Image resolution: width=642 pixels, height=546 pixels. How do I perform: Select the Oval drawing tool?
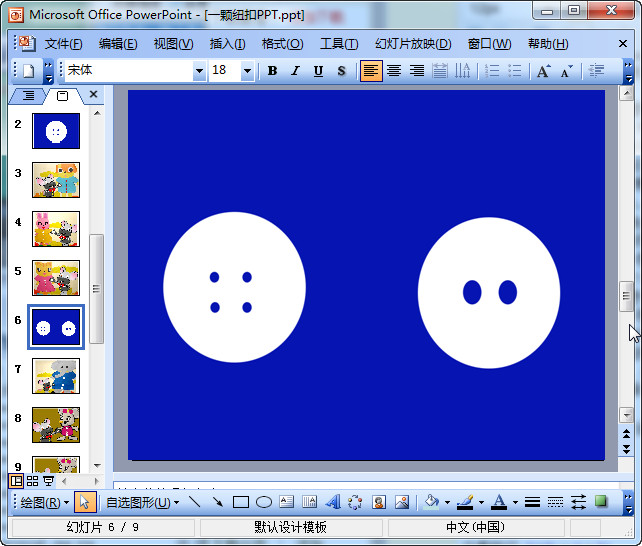point(264,502)
